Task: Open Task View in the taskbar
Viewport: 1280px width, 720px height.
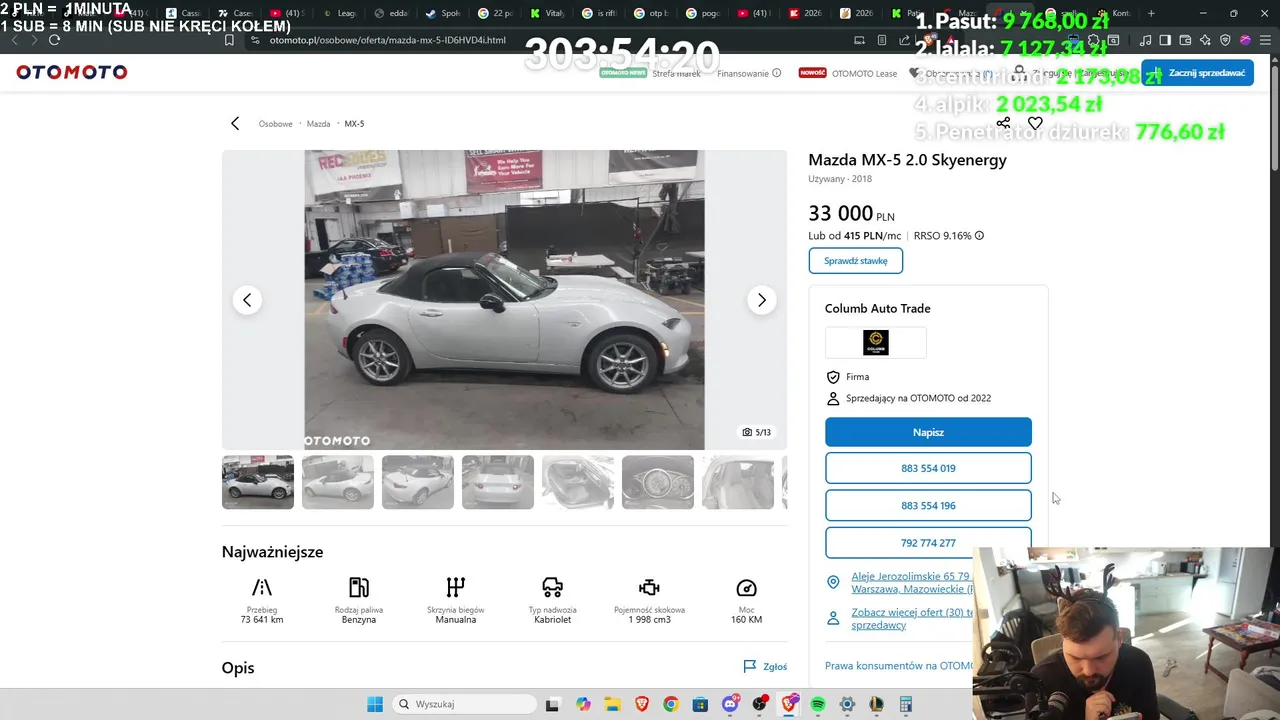Action: click(x=552, y=704)
